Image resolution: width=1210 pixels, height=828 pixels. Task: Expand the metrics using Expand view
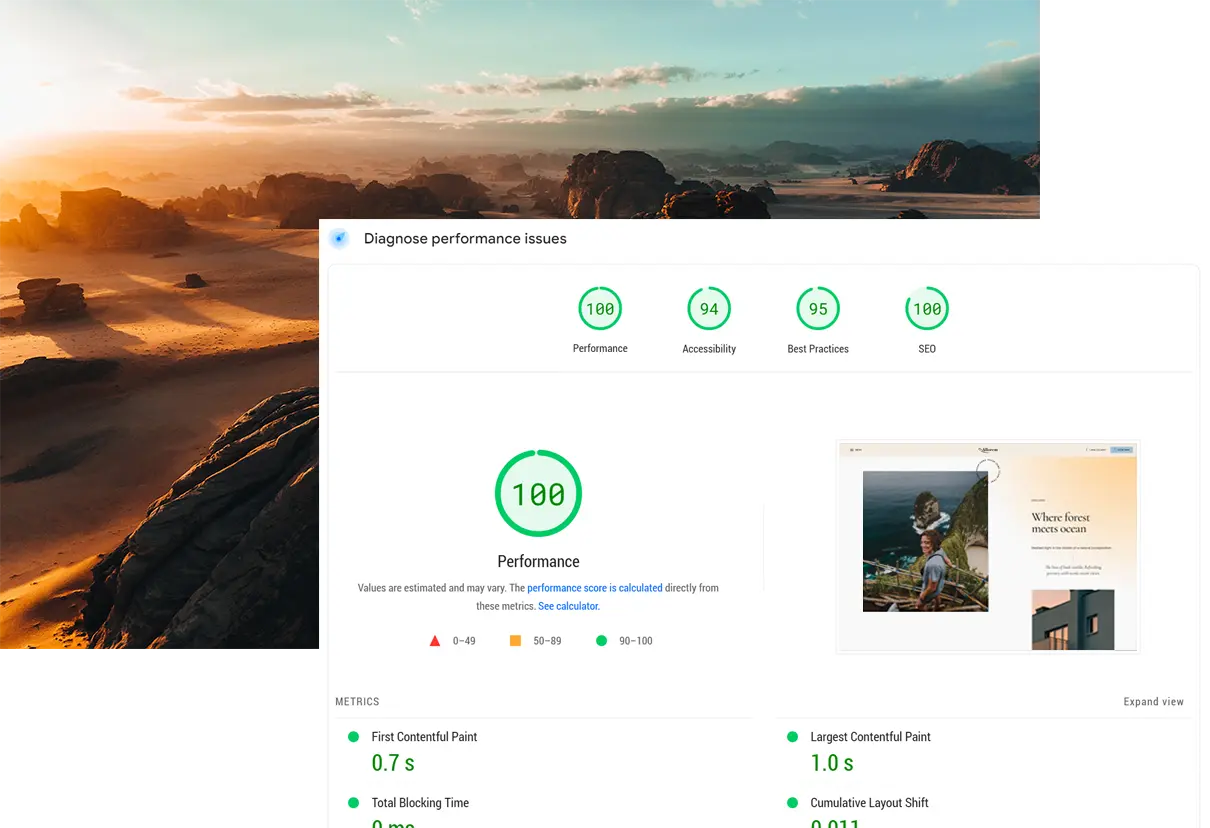[1153, 702]
